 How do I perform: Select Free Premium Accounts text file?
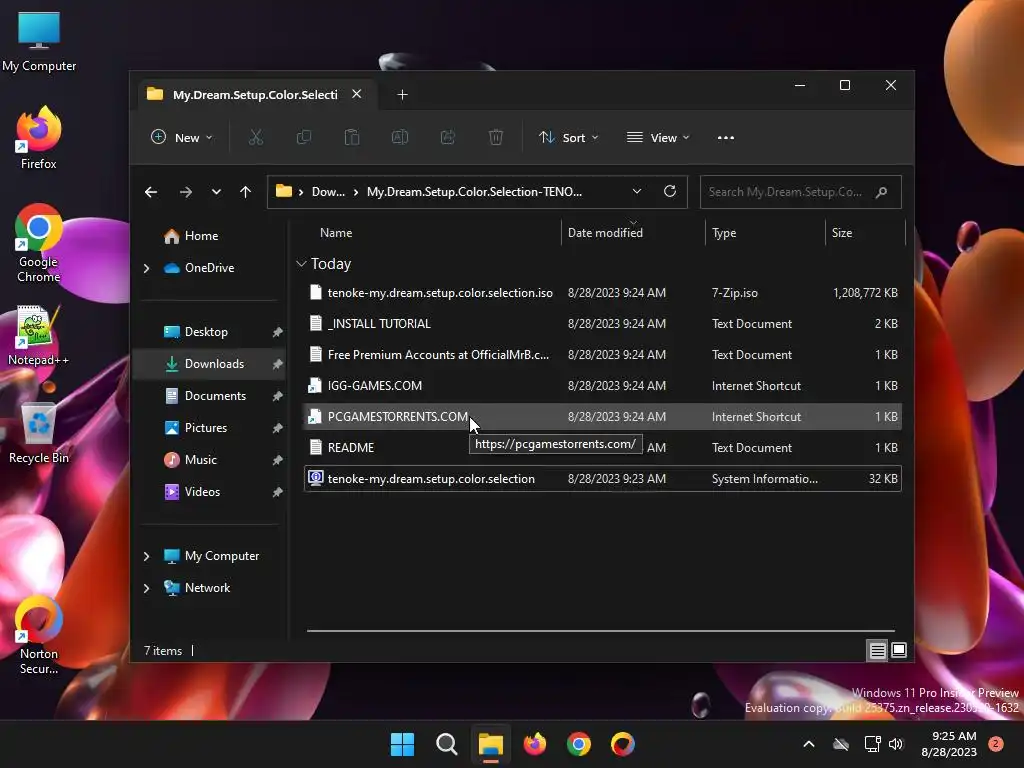click(603, 355)
